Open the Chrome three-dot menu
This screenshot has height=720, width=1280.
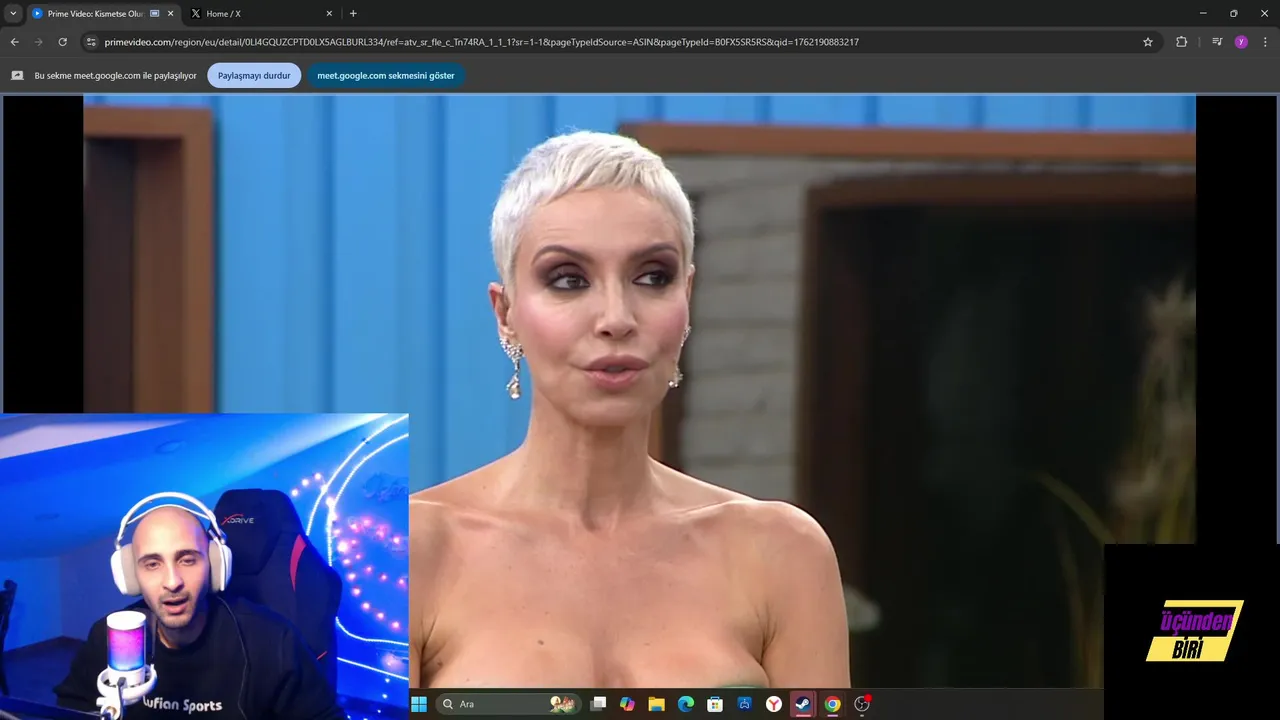(x=1266, y=42)
